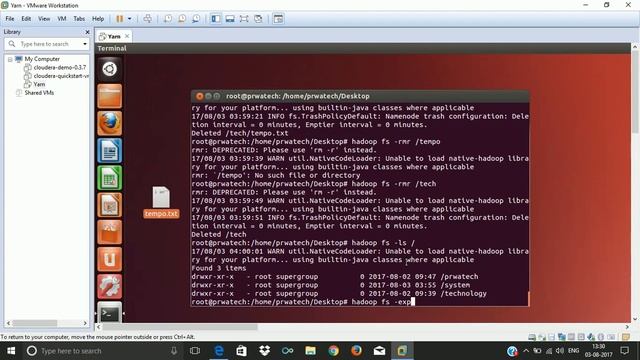Screen dimensions: 640x360
Task: Click the Terminal icon in the dock
Action: coord(109,312)
